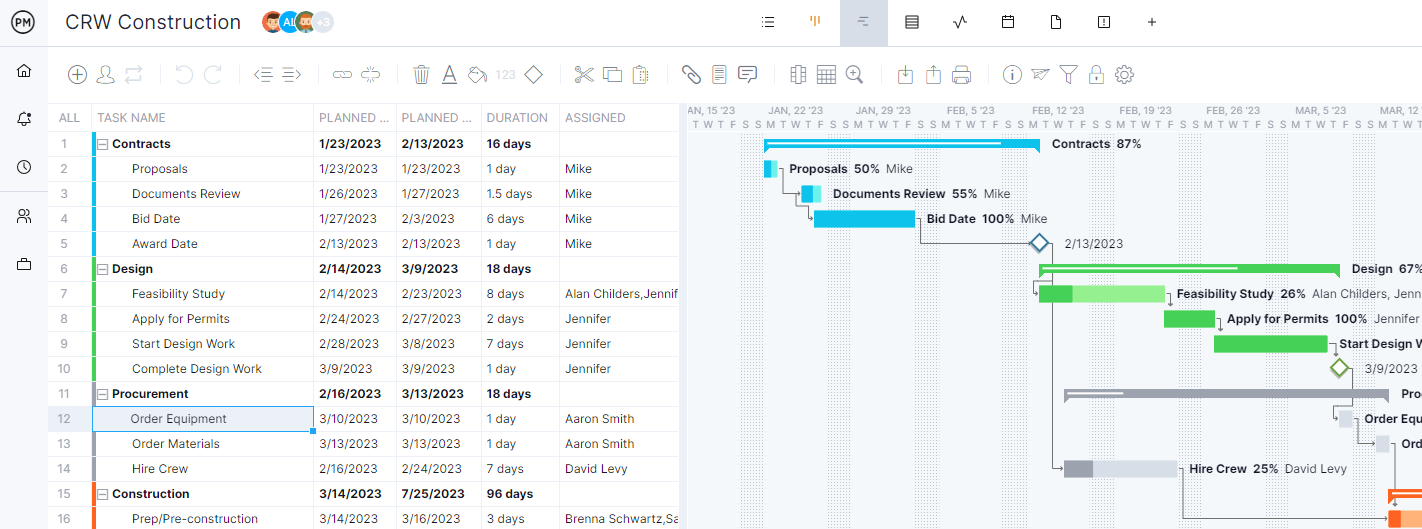
Task: Click the link tasks chain icon
Action: click(x=343, y=75)
